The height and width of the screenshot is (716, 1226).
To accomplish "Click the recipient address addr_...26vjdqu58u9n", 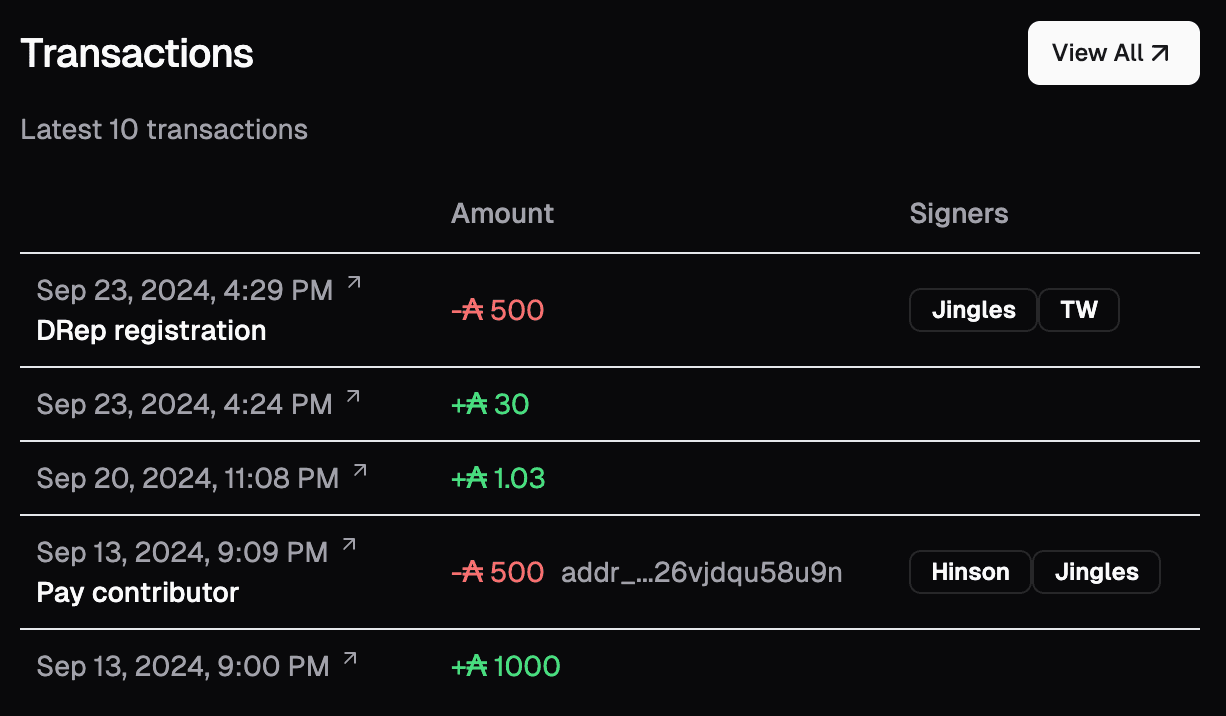I will [701, 572].
